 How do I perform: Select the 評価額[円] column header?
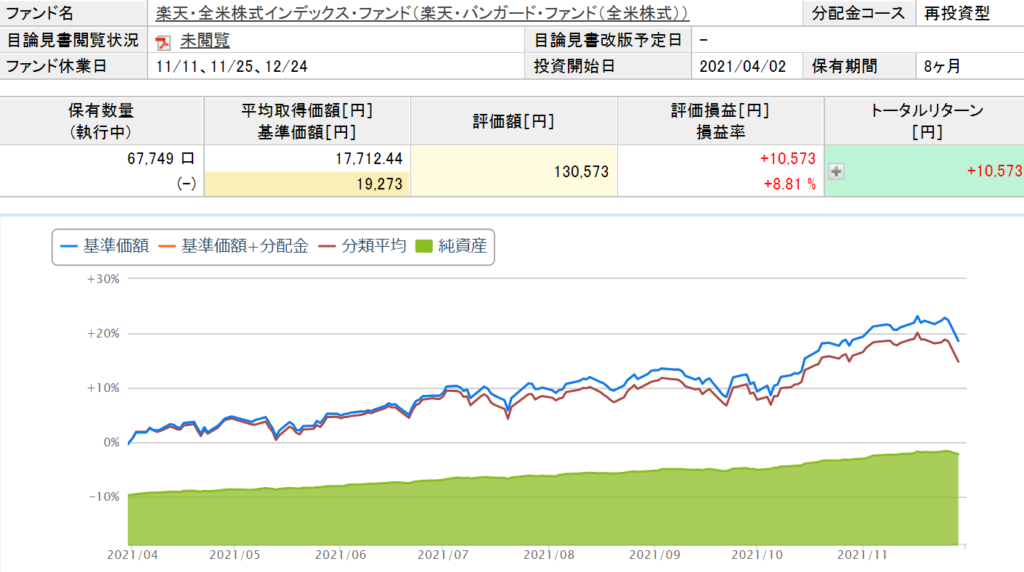coord(513,121)
